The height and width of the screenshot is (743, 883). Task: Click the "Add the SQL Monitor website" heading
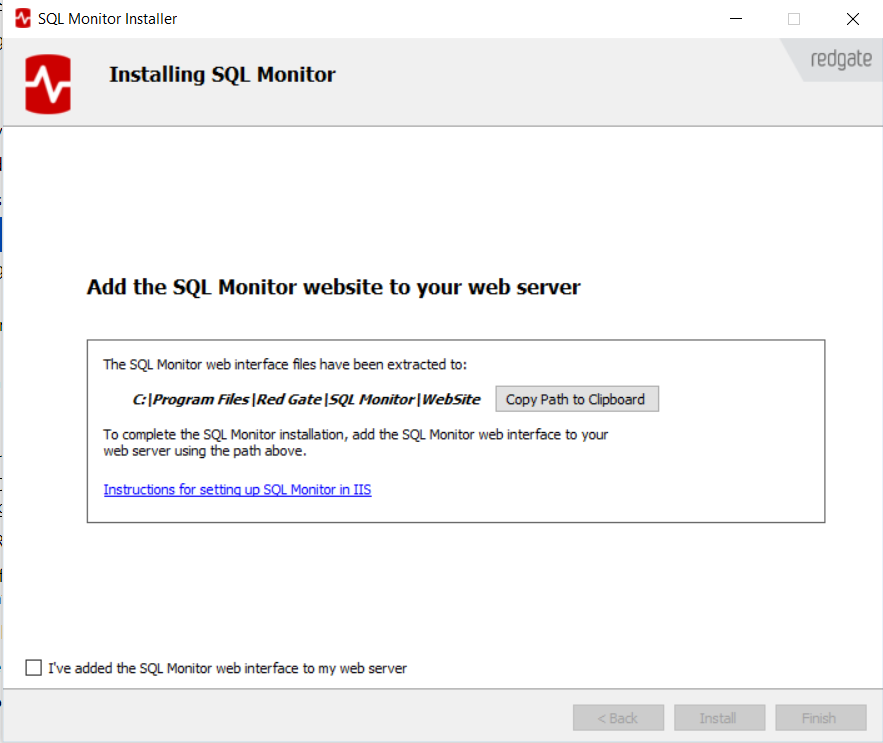coord(333,287)
